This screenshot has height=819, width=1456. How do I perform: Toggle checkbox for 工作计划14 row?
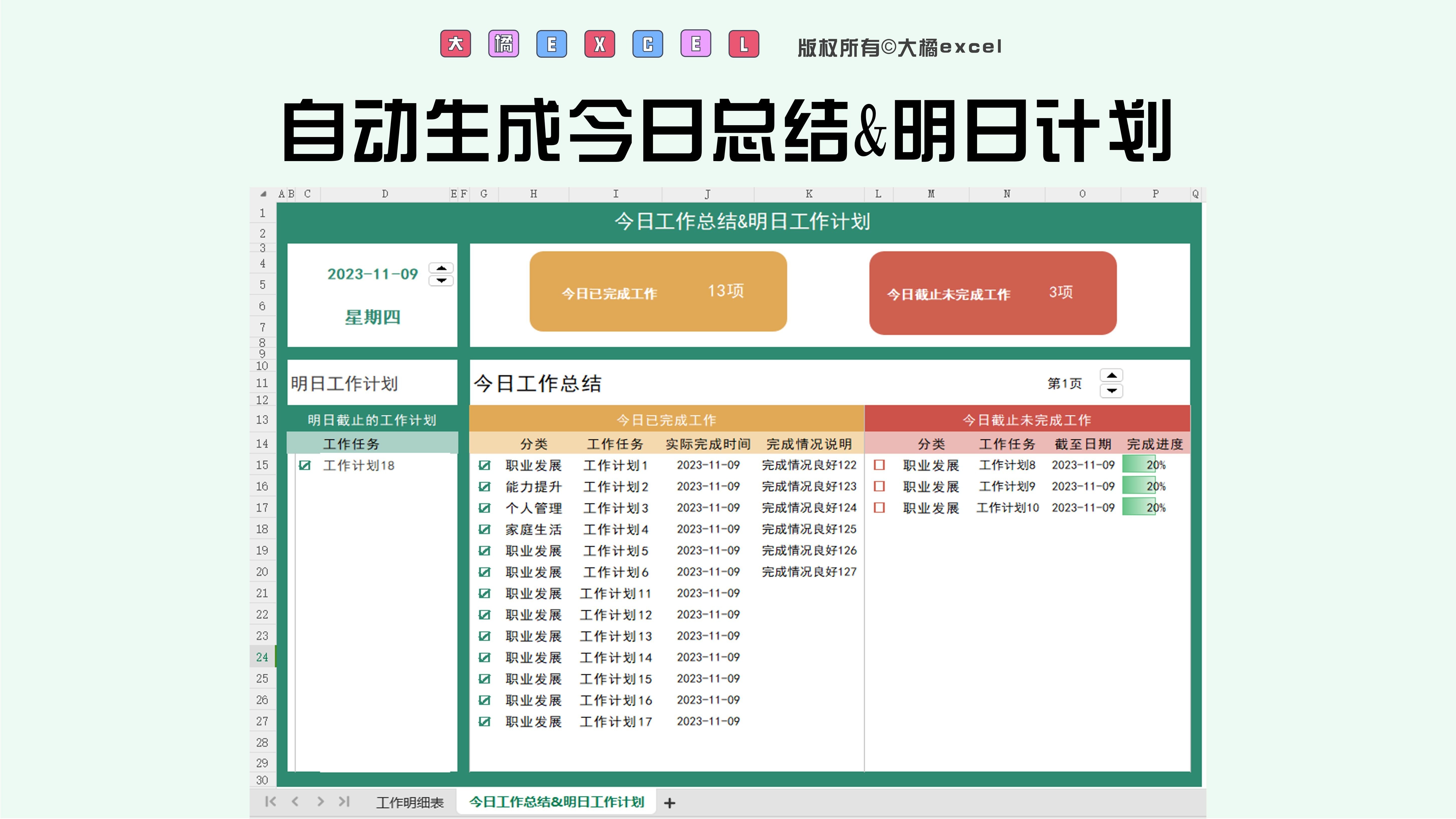coord(484,657)
